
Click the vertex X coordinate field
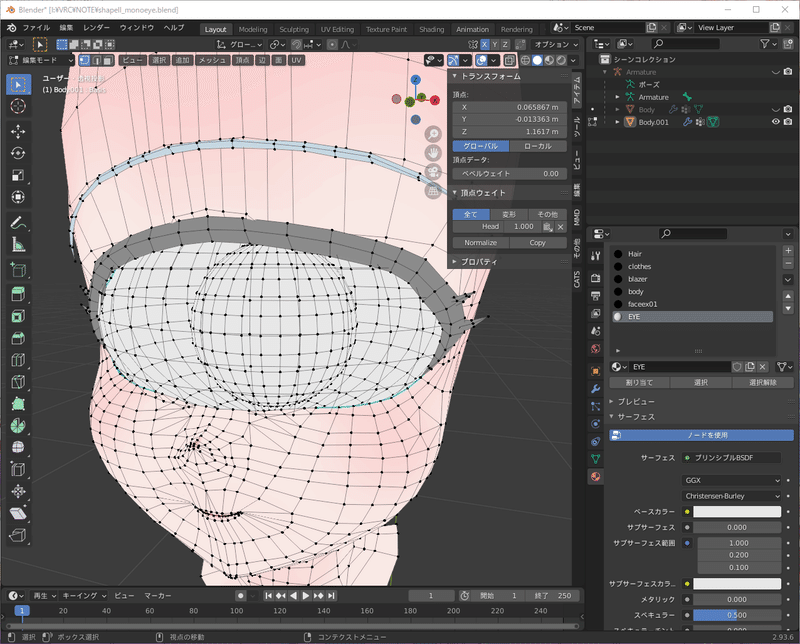point(510,107)
